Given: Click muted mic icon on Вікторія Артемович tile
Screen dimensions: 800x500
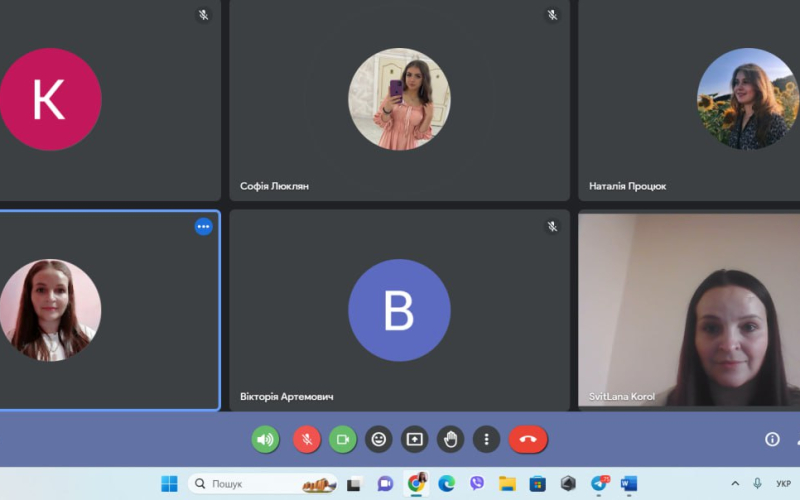Looking at the screenshot, I should click(553, 227).
